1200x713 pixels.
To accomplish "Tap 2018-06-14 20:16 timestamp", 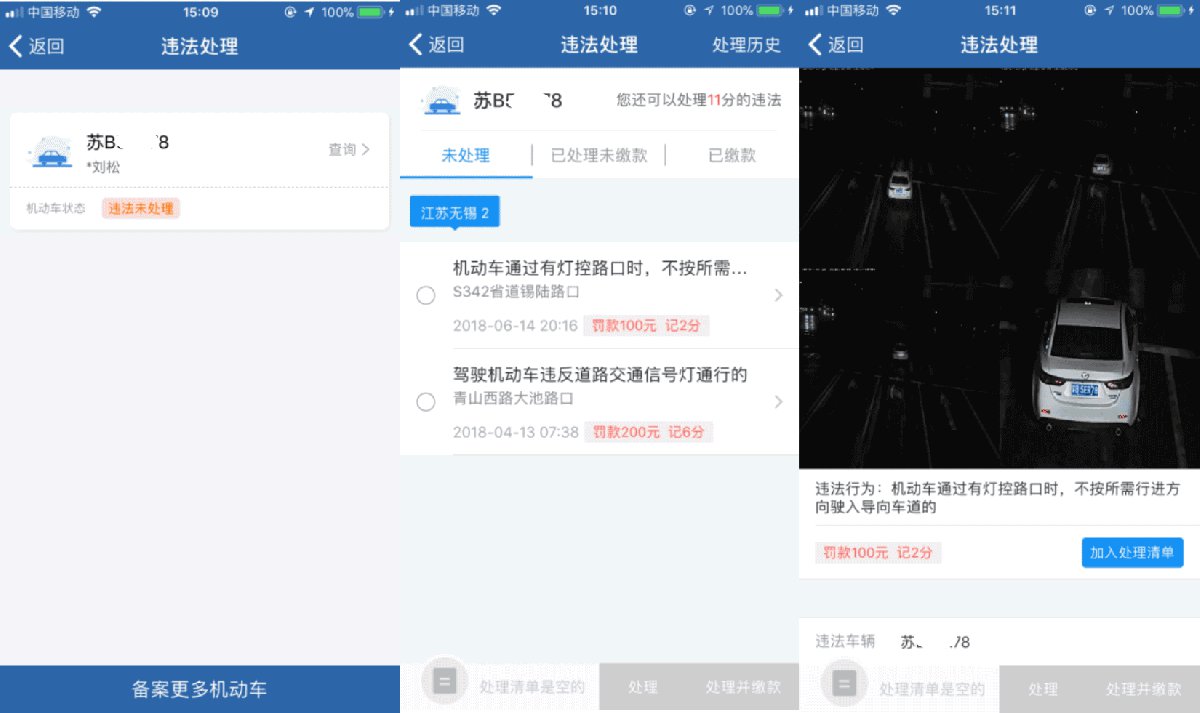I will [x=515, y=326].
